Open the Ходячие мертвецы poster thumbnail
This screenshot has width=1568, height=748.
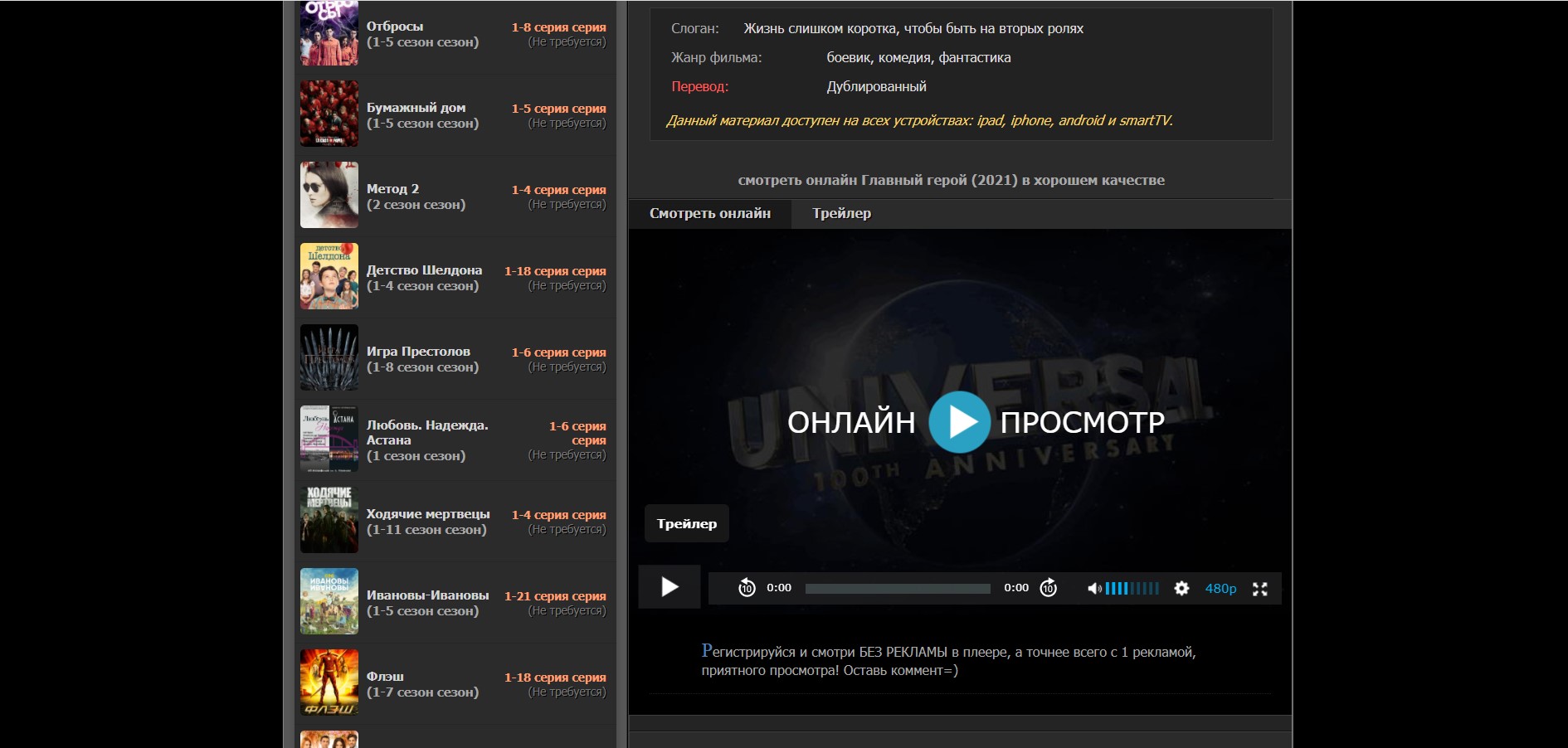tap(329, 520)
